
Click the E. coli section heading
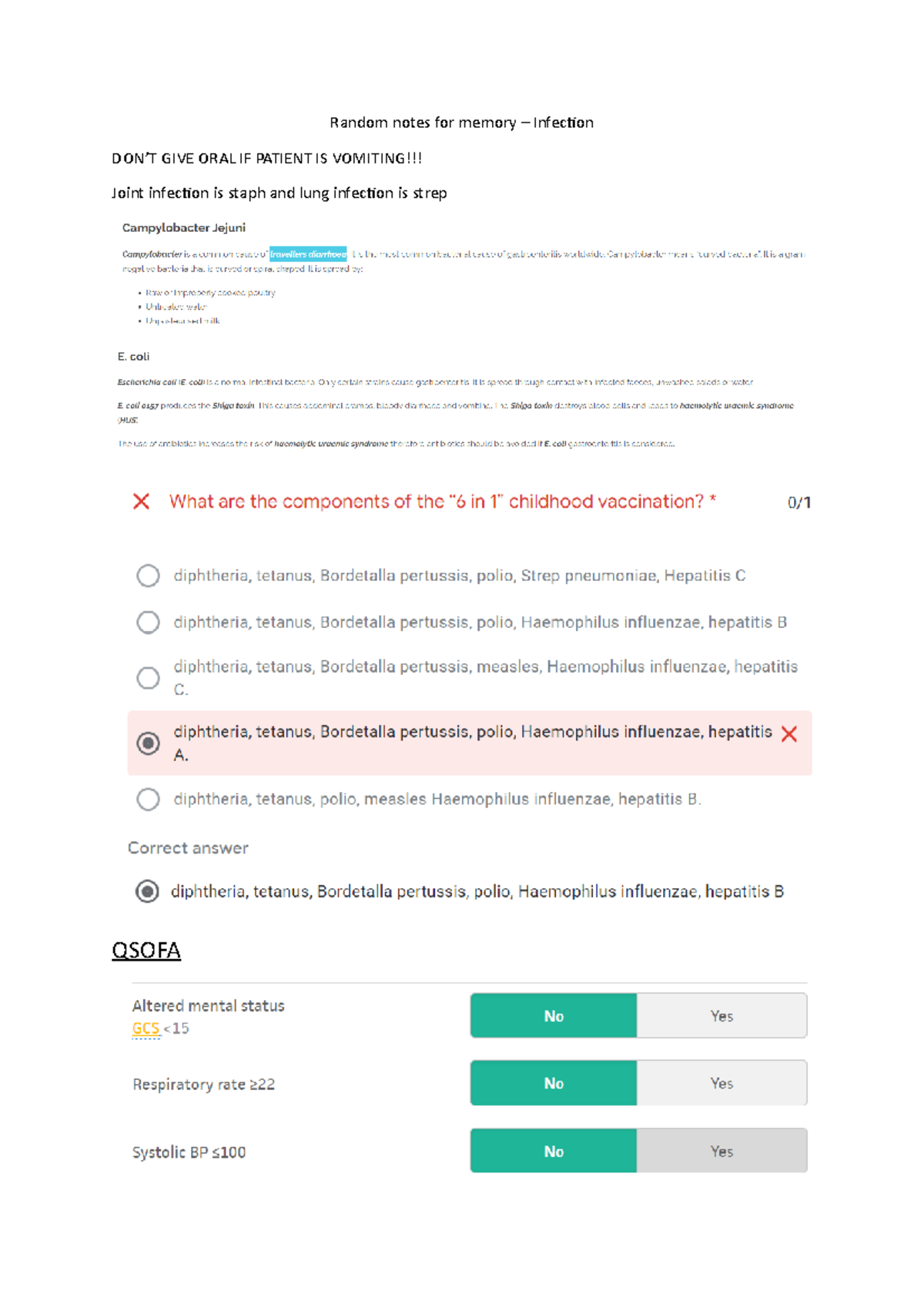tap(134, 357)
